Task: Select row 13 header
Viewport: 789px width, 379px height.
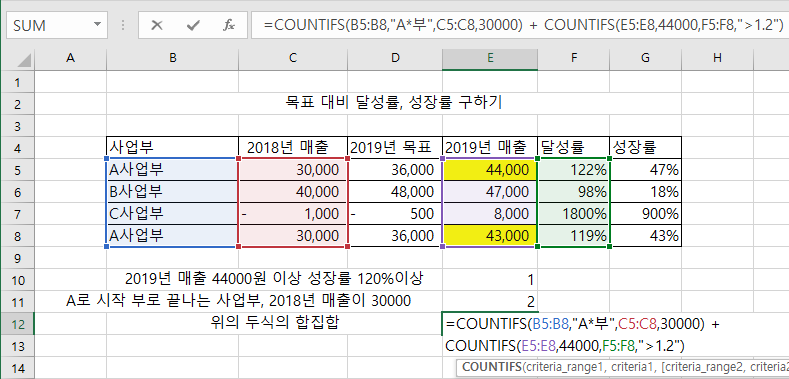Action: point(18,346)
